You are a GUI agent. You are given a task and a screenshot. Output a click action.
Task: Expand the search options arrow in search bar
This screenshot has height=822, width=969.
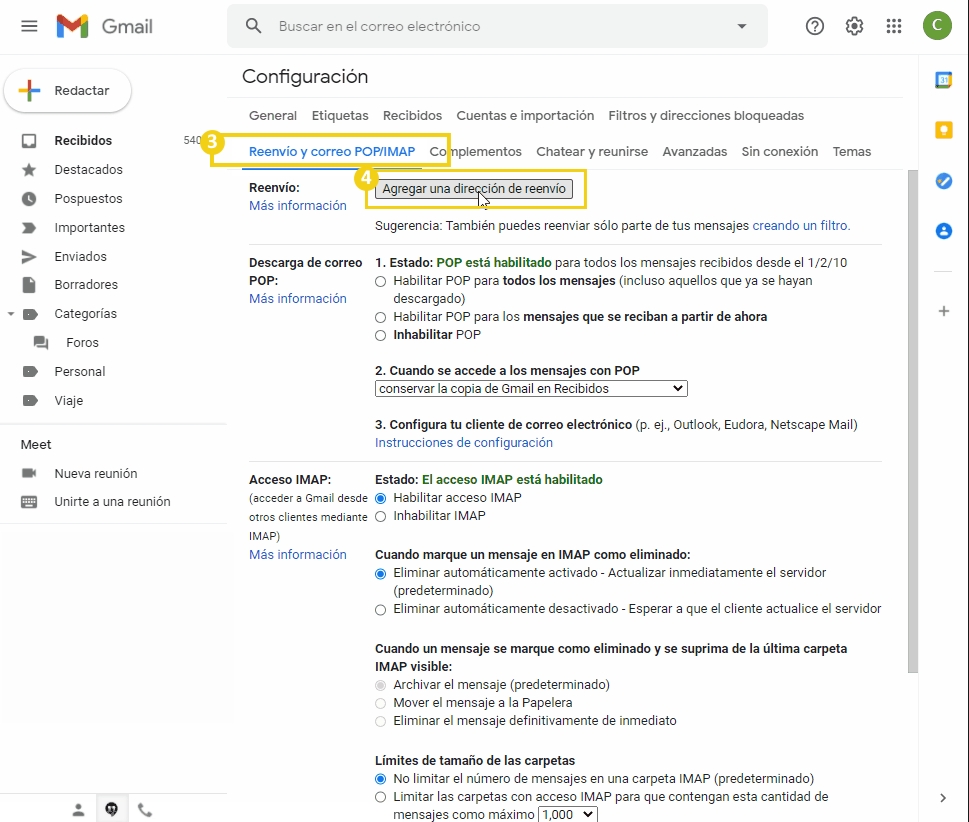(741, 27)
